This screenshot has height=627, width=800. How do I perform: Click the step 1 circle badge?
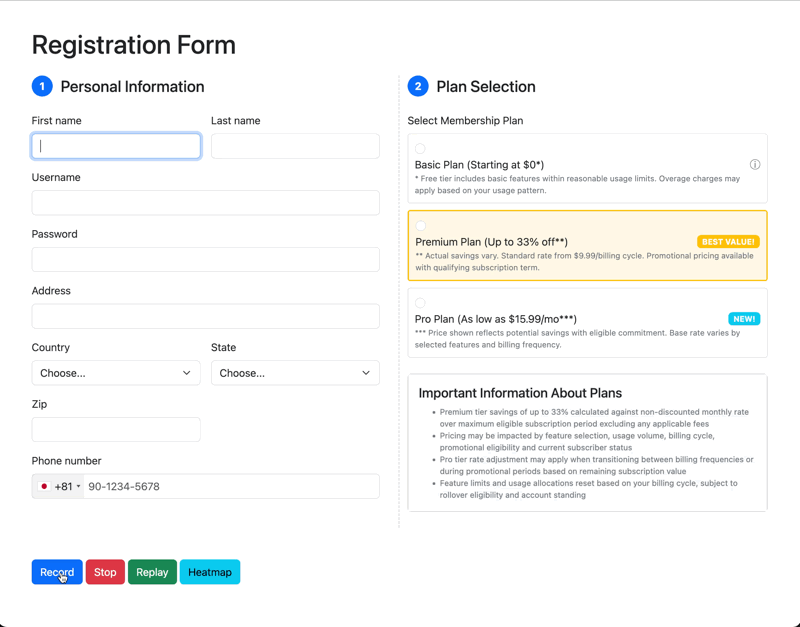pos(42,86)
